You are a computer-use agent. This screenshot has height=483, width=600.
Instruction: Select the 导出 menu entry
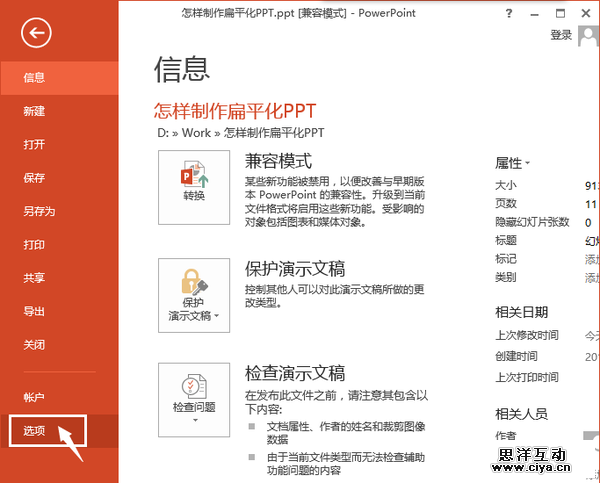34,311
